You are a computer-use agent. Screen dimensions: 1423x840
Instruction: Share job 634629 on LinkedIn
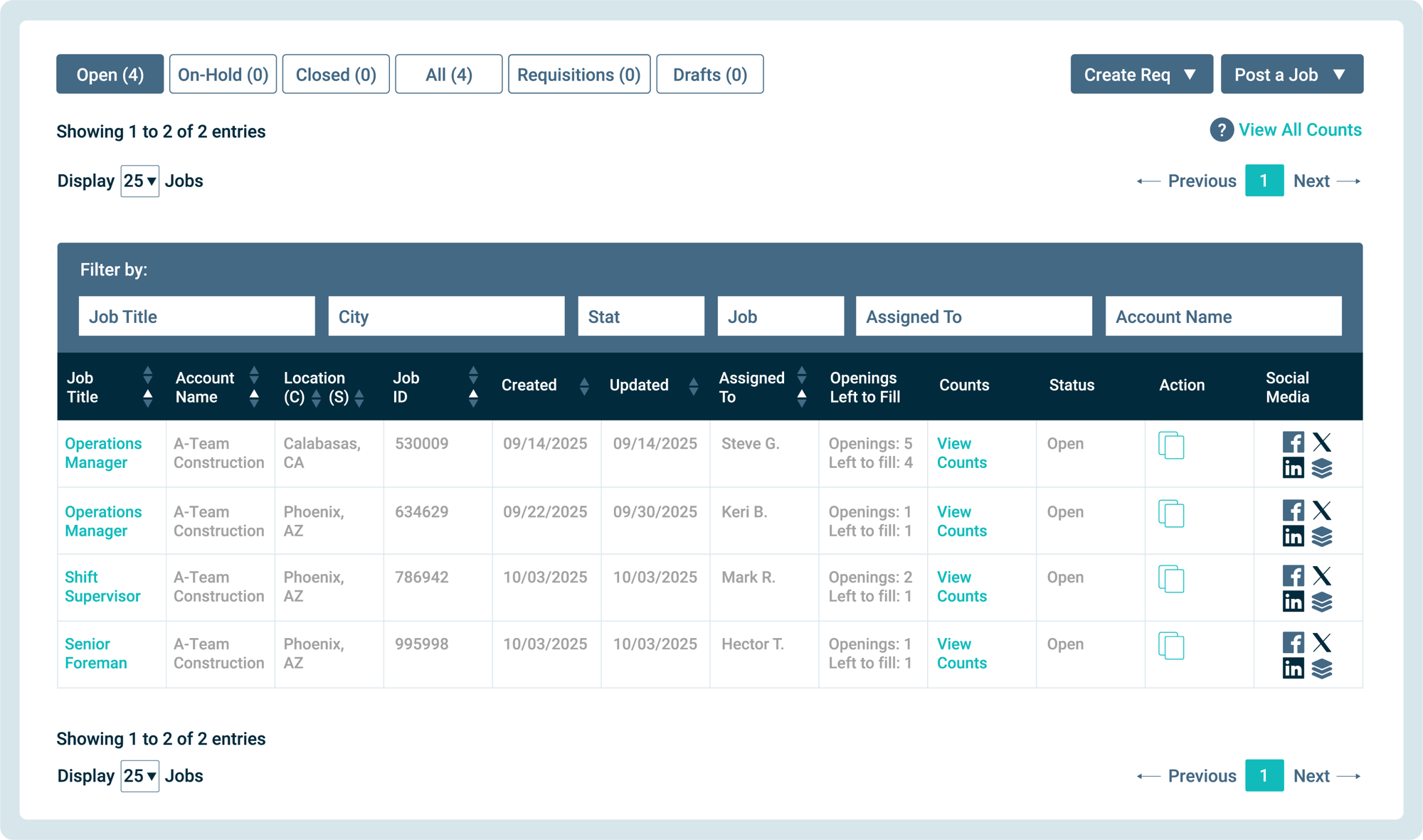tap(1293, 536)
